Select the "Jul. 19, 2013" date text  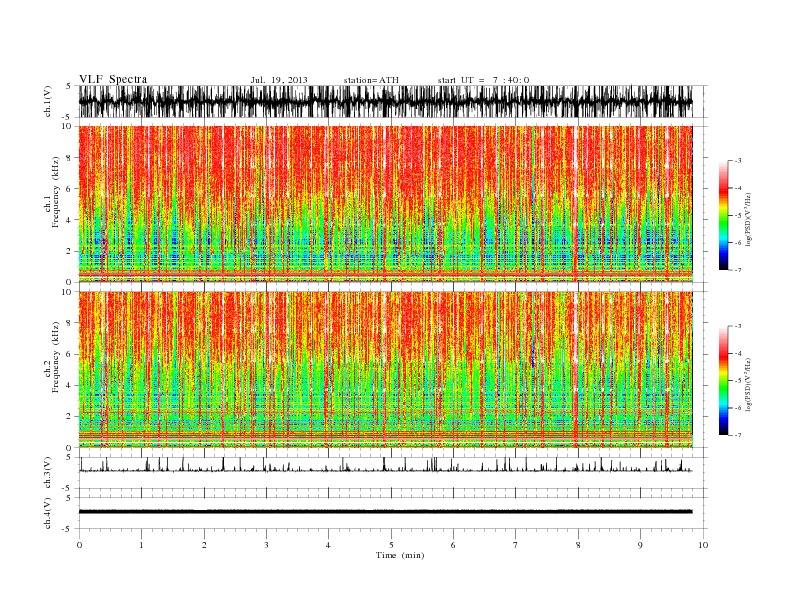click(279, 80)
